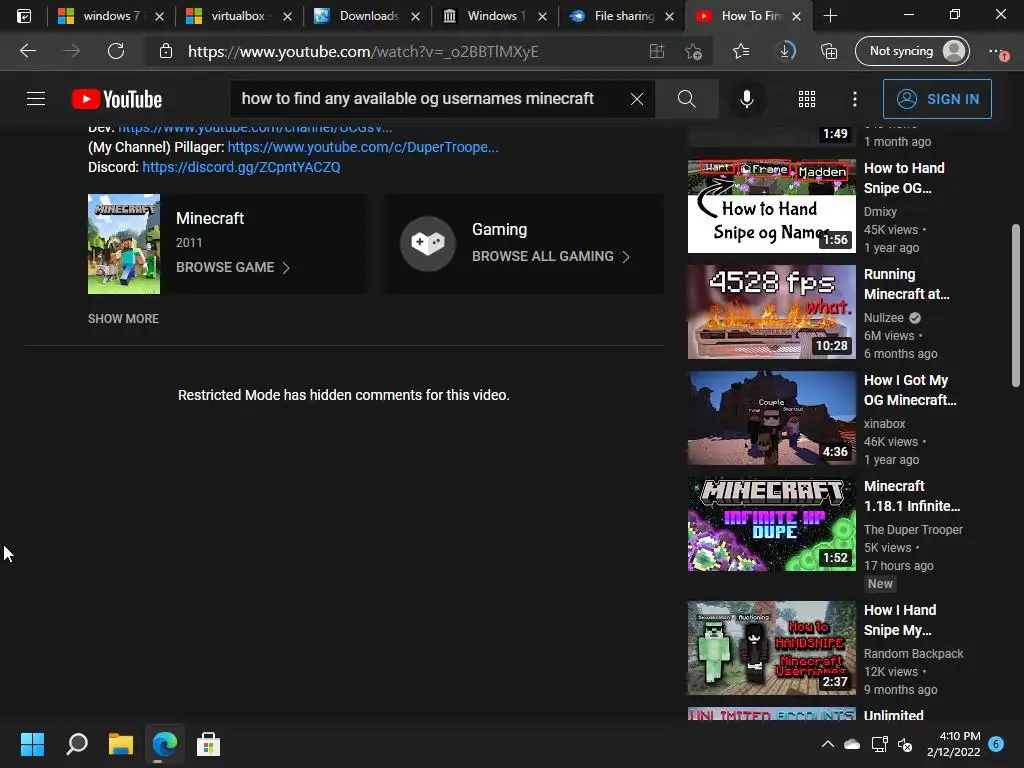
Task: Go back to the previous page
Action: tap(27, 51)
